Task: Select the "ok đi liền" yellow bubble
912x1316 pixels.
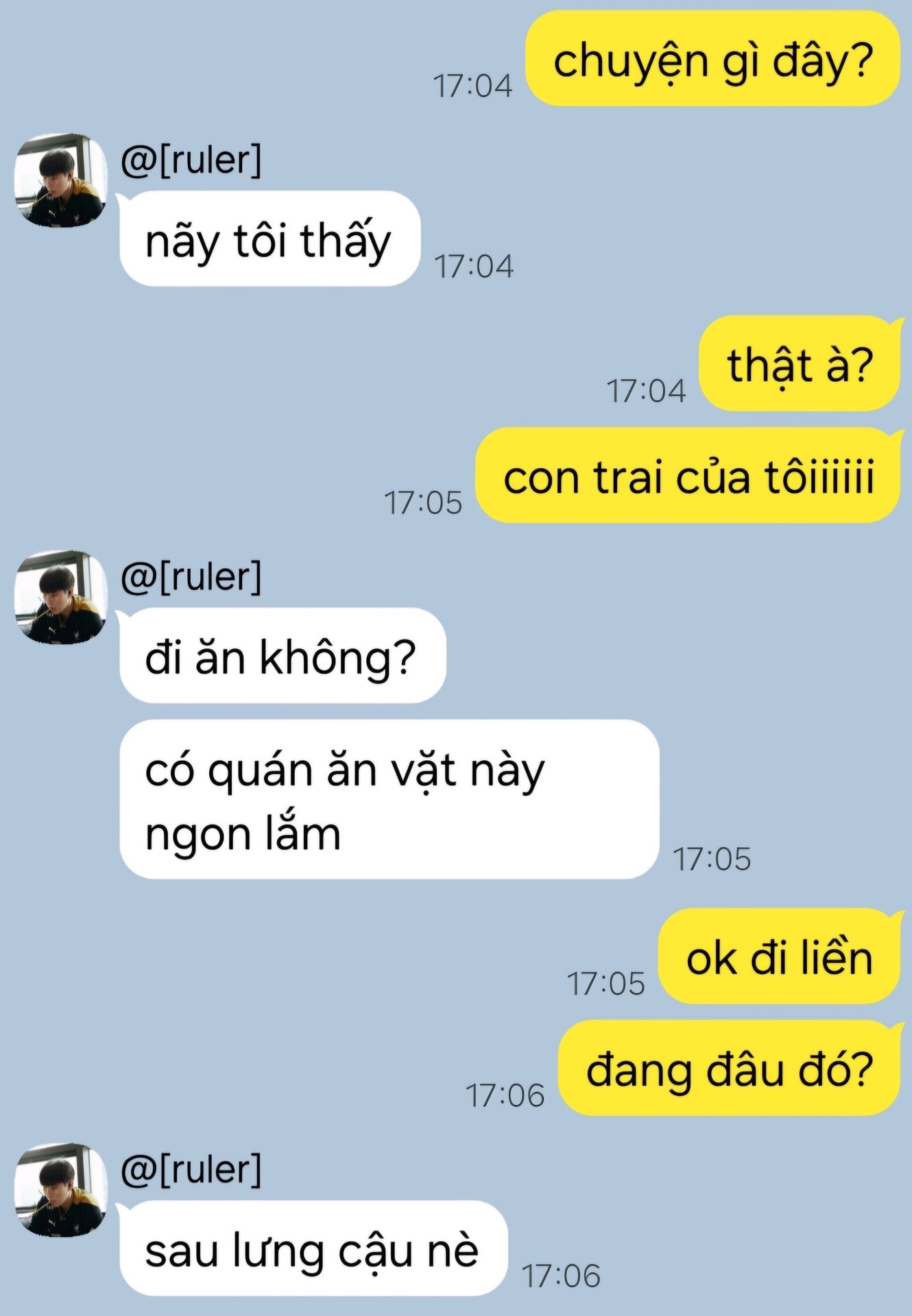Action: (x=780, y=957)
